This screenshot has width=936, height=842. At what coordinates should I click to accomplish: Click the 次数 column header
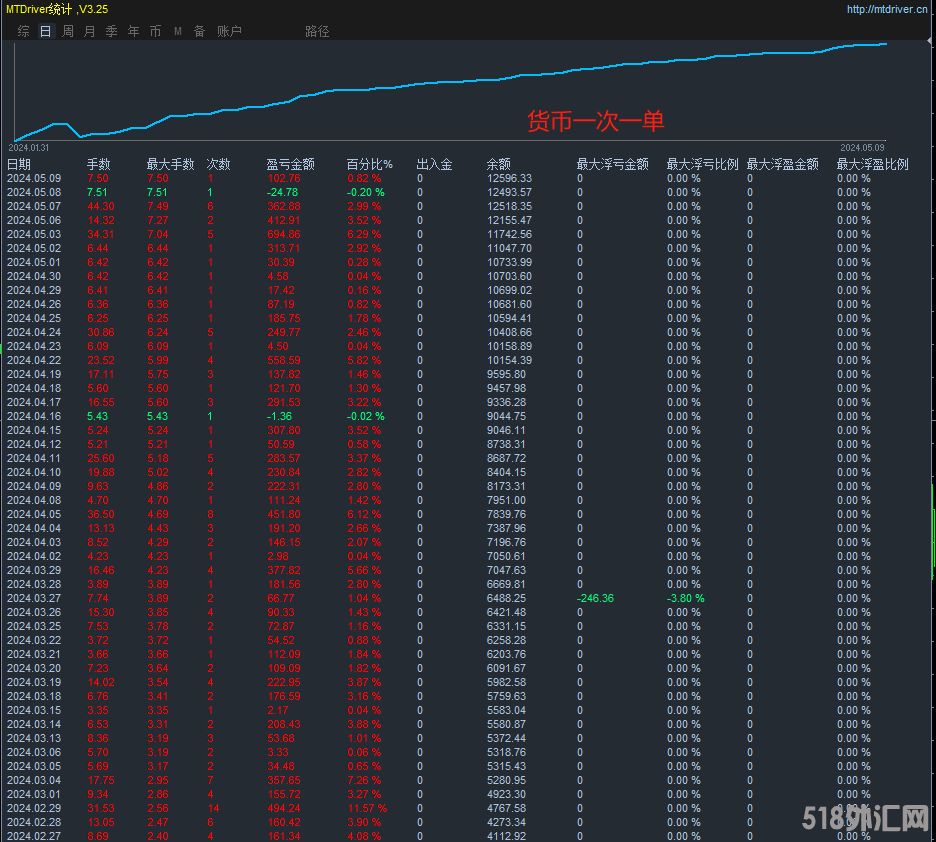(218, 164)
